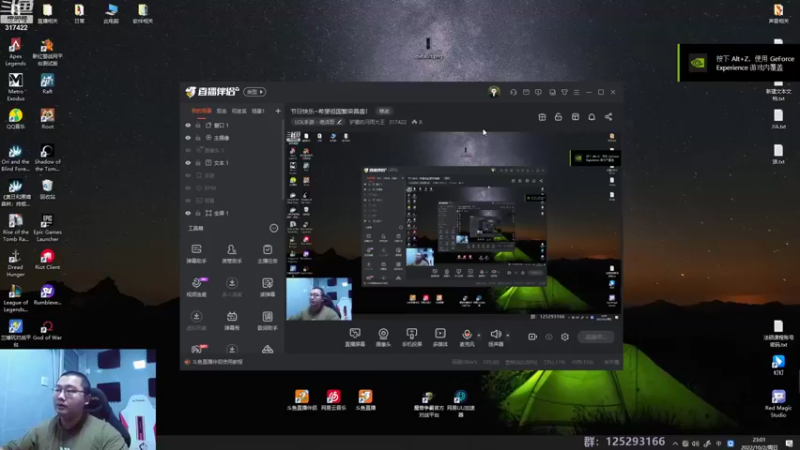Image resolution: width=800 pixels, height=450 pixels.
Task: Click the stream category label LOL手游
Action: (x=314, y=122)
